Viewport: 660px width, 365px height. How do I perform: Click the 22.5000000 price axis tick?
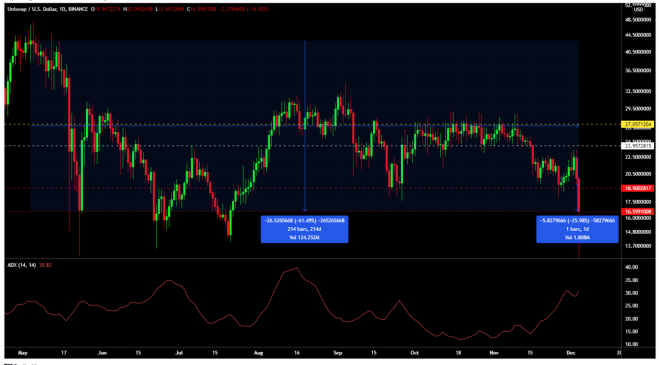coord(639,157)
